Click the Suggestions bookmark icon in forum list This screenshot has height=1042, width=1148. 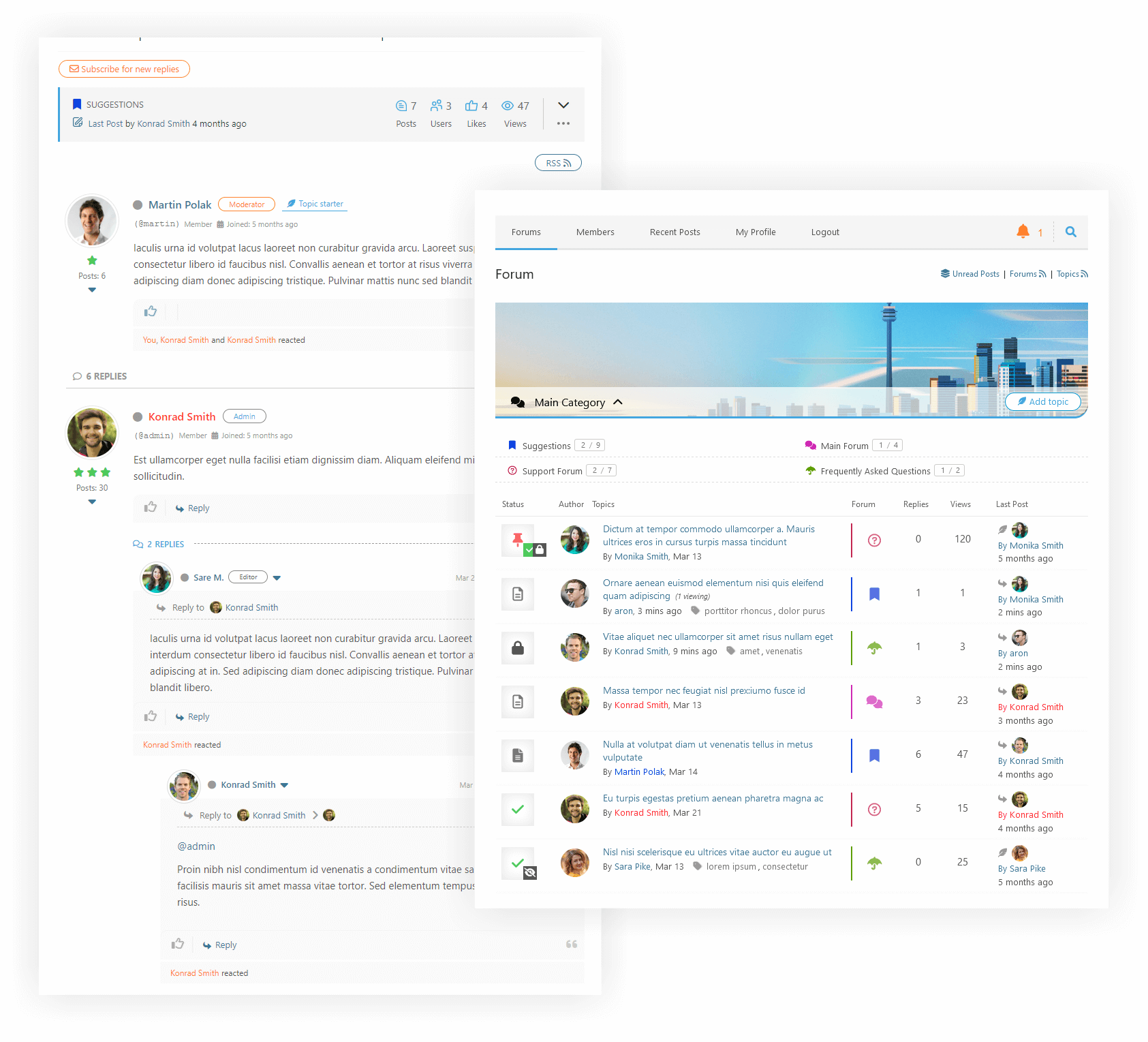click(512, 445)
